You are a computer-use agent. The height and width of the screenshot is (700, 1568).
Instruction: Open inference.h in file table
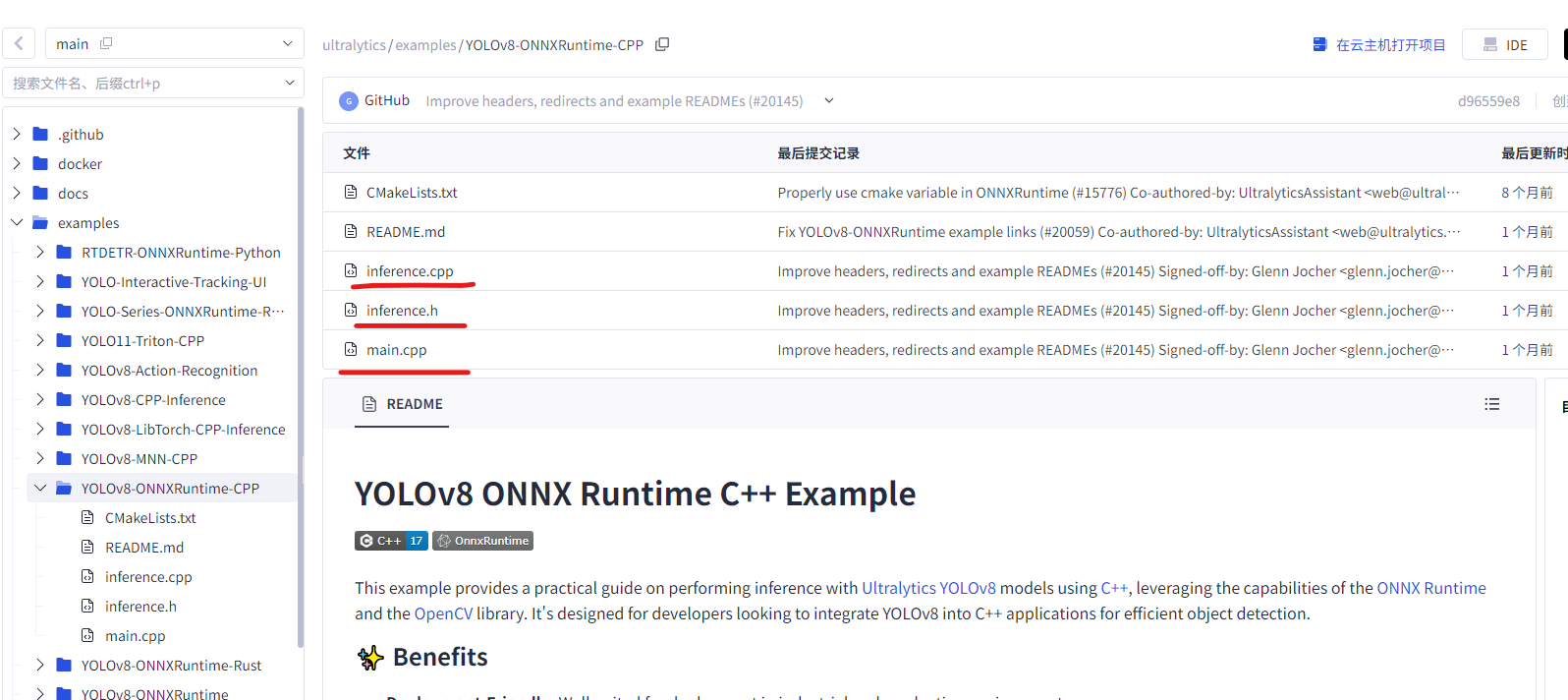(x=402, y=311)
